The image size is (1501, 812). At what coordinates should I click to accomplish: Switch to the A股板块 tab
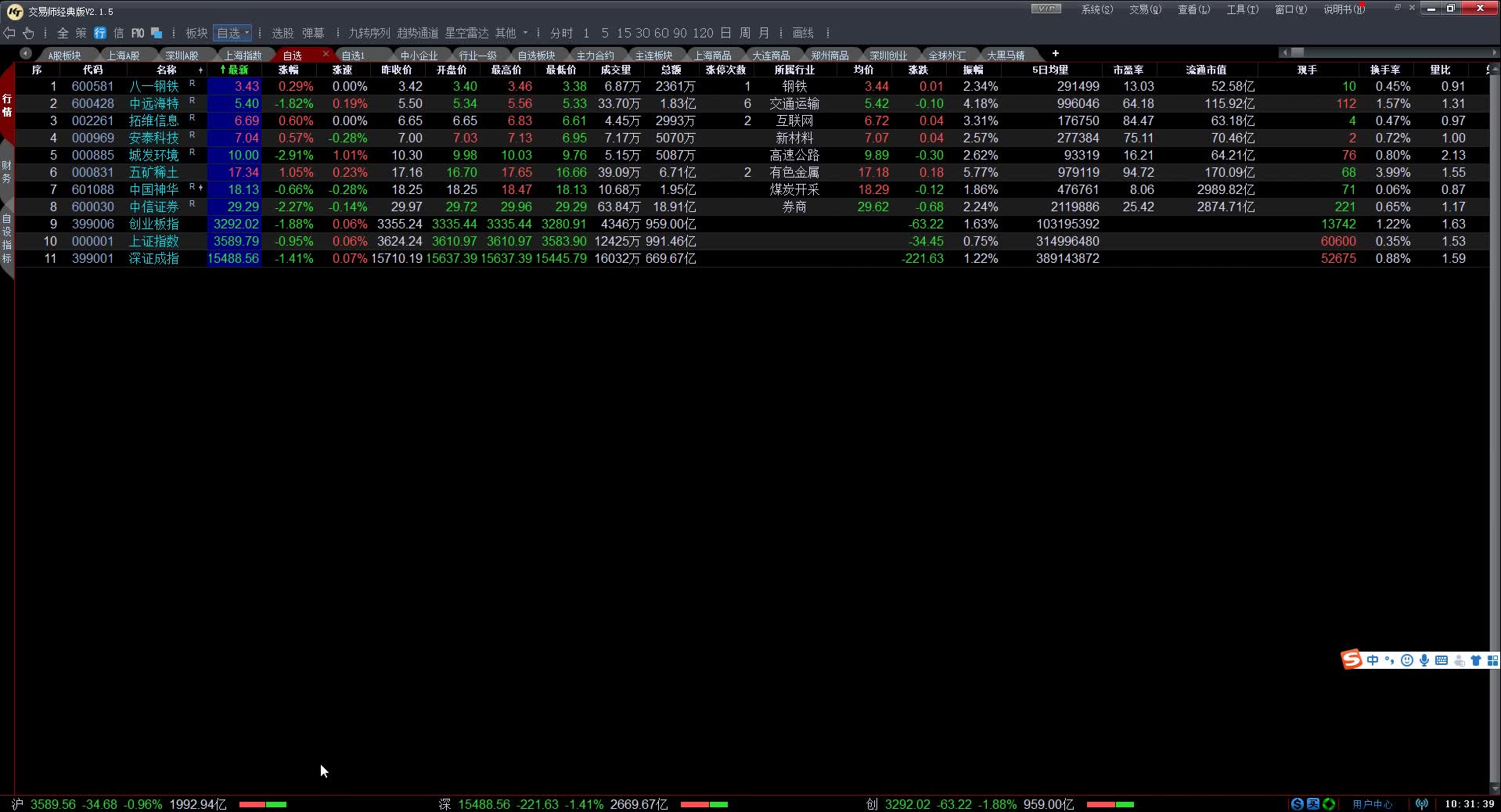[64, 56]
